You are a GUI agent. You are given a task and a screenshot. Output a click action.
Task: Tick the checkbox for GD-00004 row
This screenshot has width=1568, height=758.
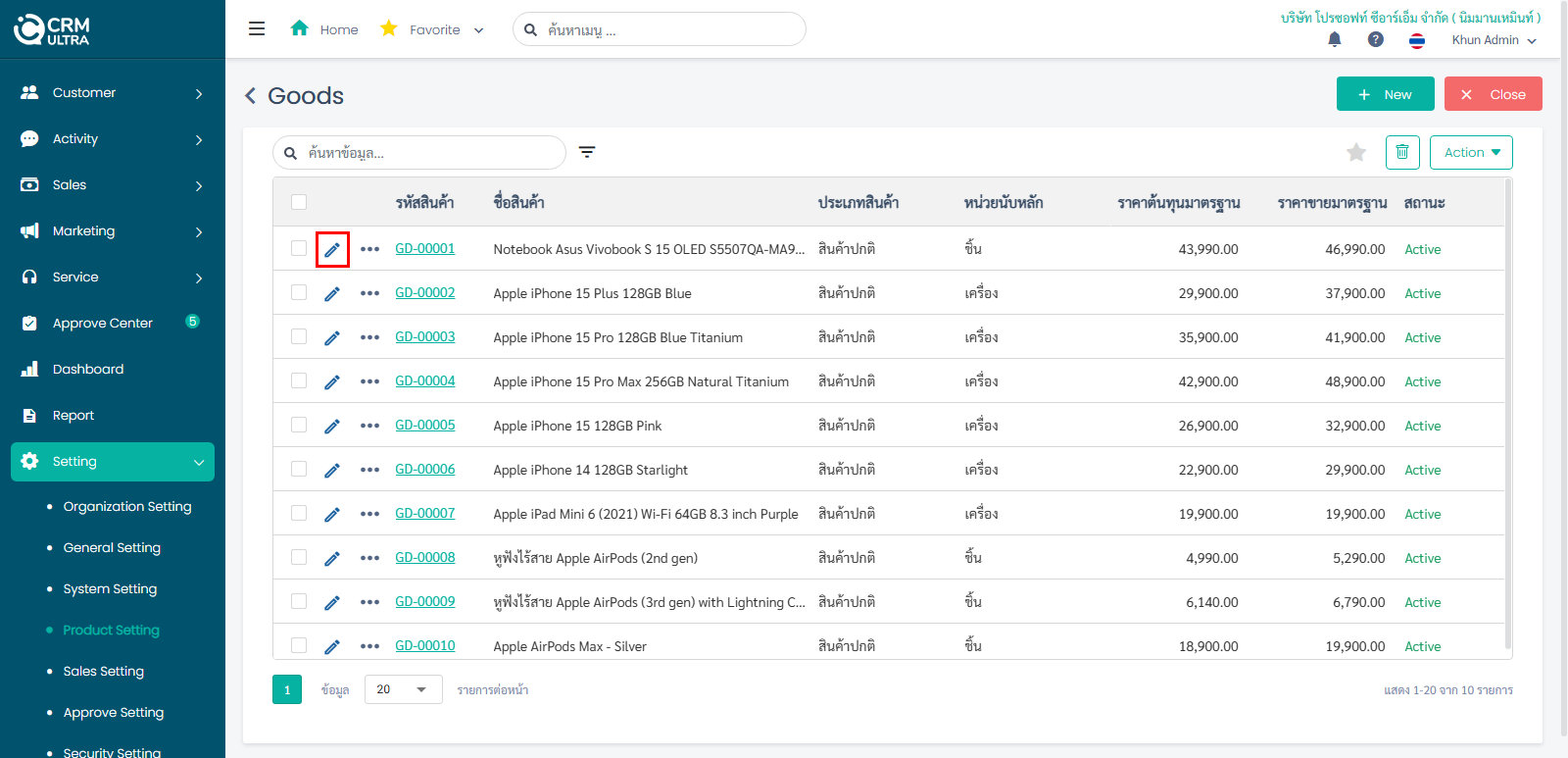(299, 380)
